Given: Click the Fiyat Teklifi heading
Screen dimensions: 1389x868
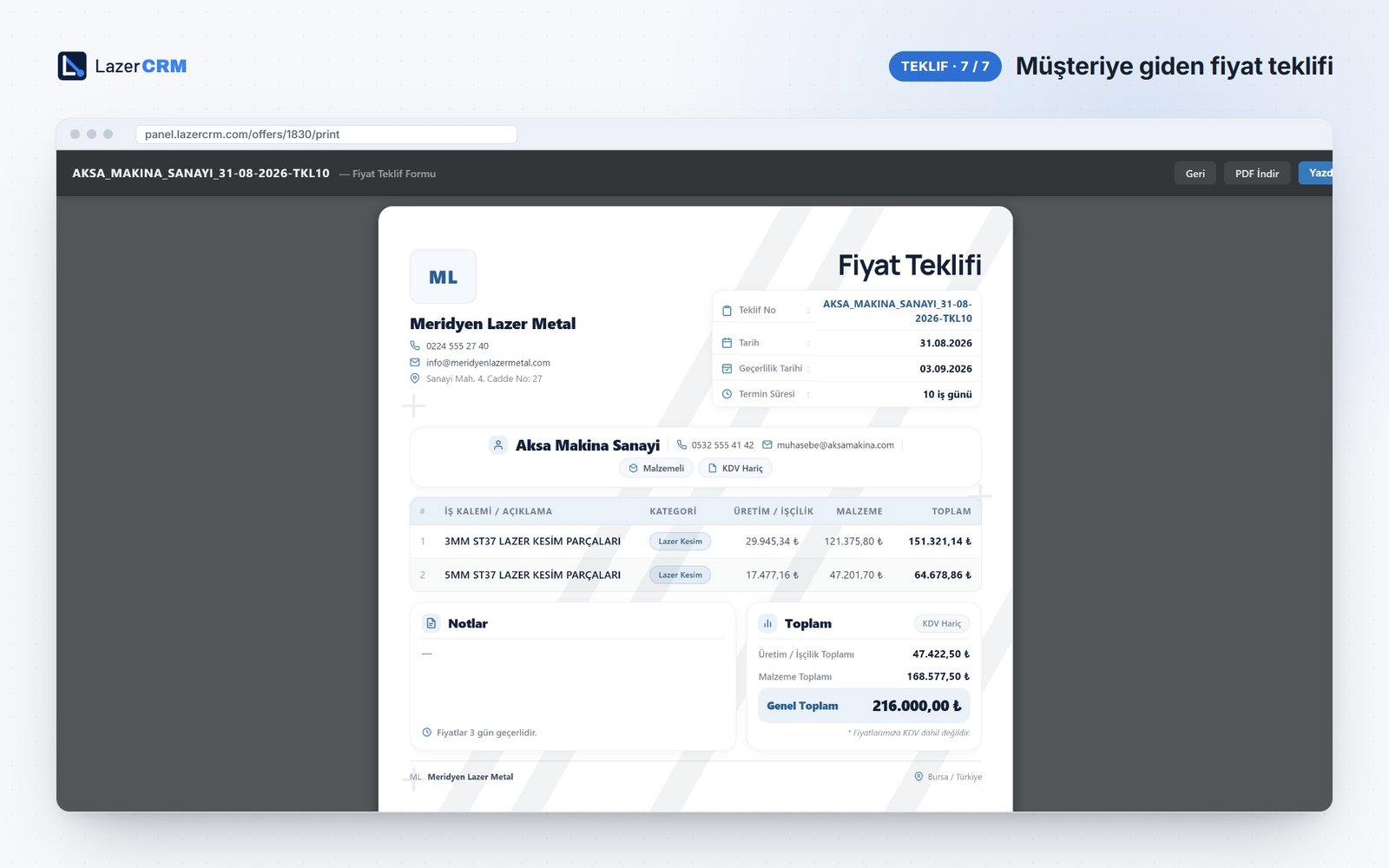Looking at the screenshot, I should pos(909,266).
